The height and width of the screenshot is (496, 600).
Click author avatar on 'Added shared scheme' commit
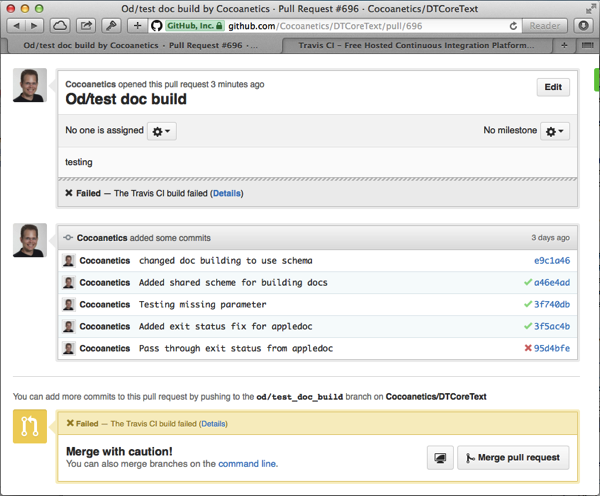(x=68, y=282)
